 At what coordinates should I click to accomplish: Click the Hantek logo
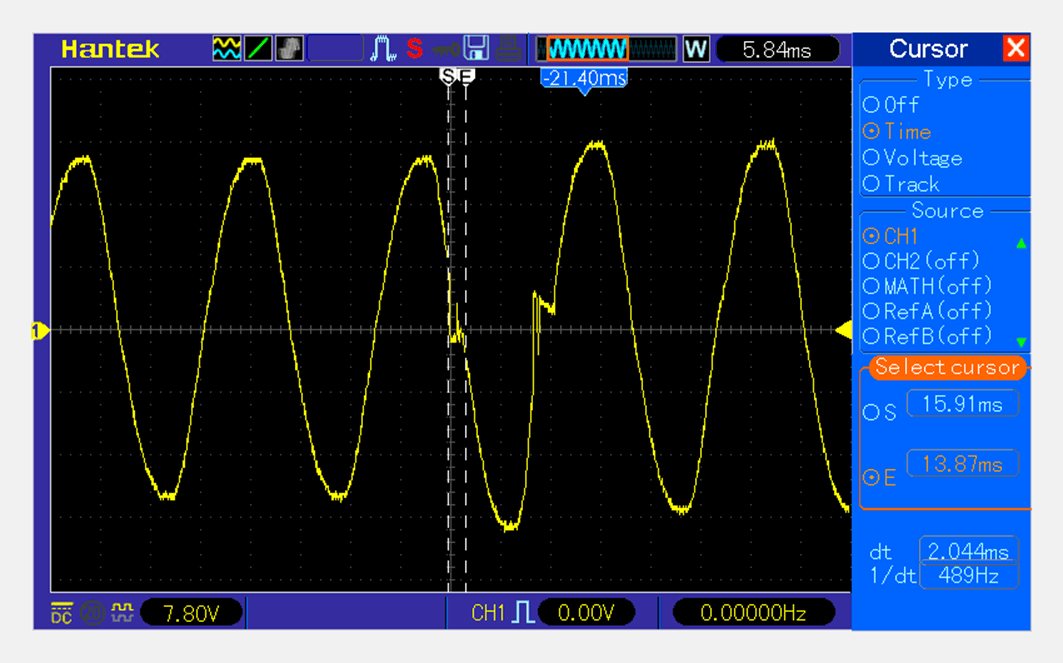(110, 49)
